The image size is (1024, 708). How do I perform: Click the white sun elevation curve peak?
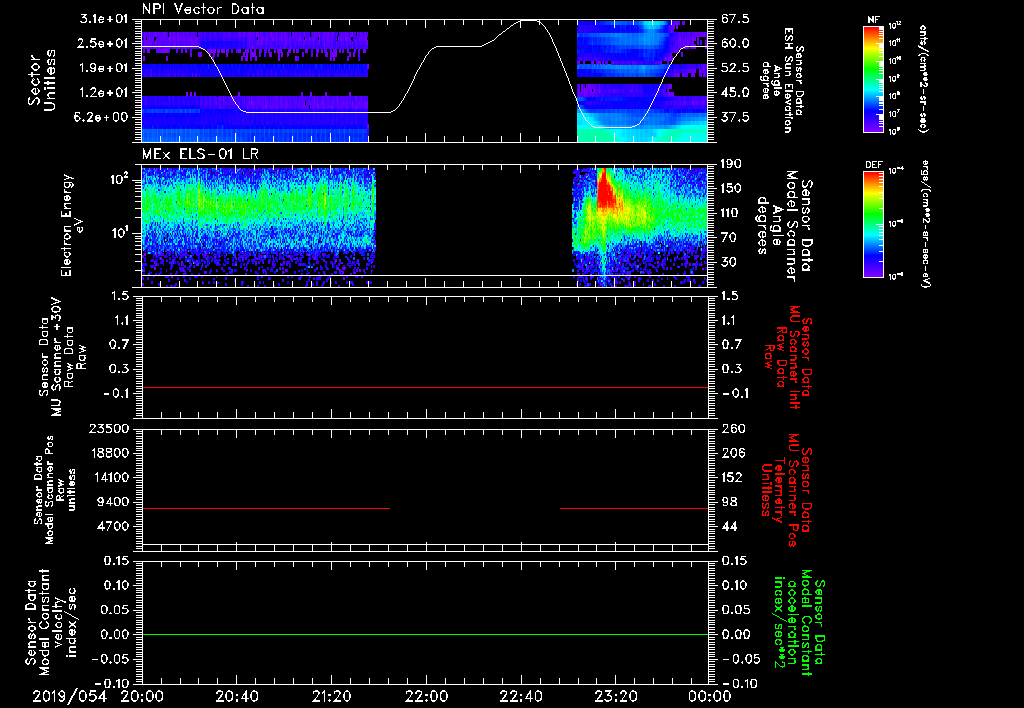[x=529, y=20]
